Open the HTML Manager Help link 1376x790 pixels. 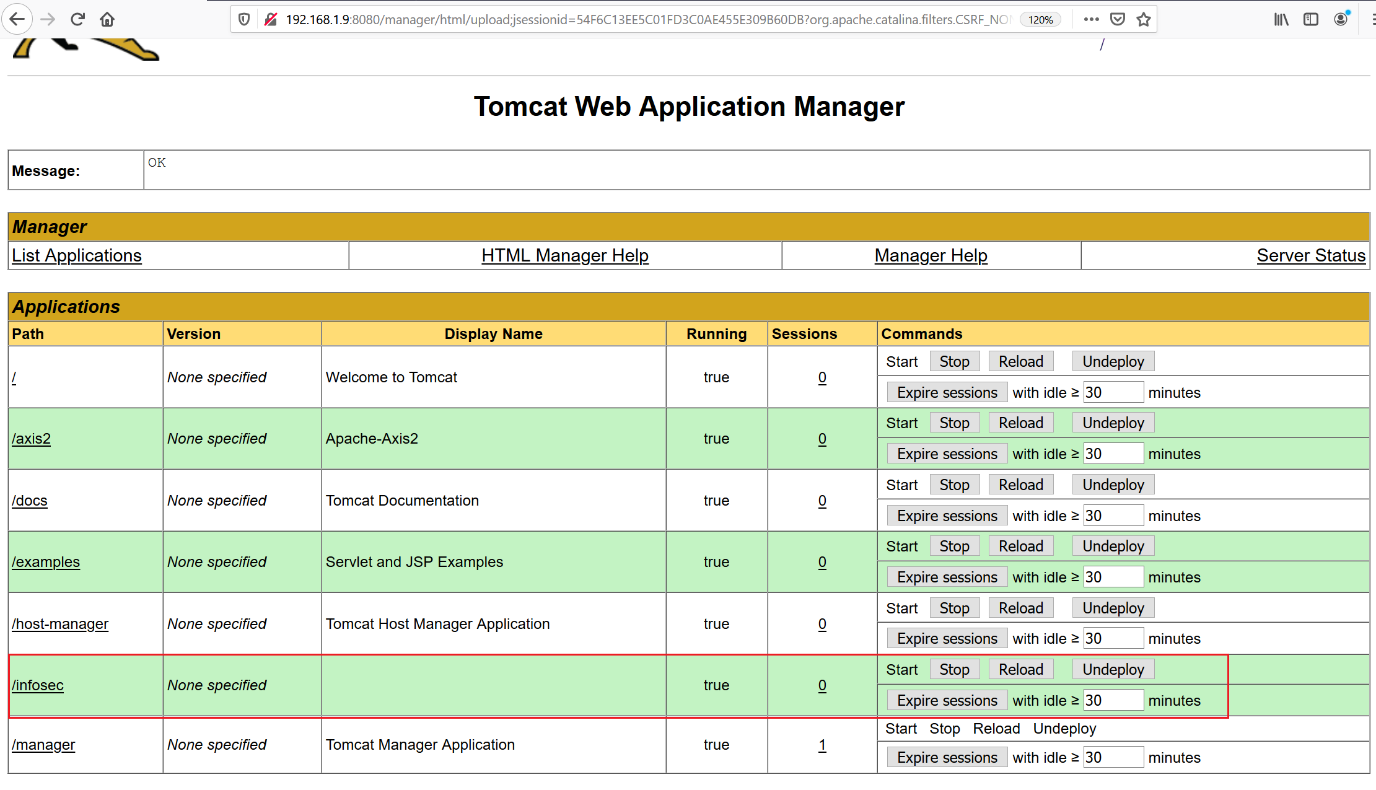coord(565,256)
